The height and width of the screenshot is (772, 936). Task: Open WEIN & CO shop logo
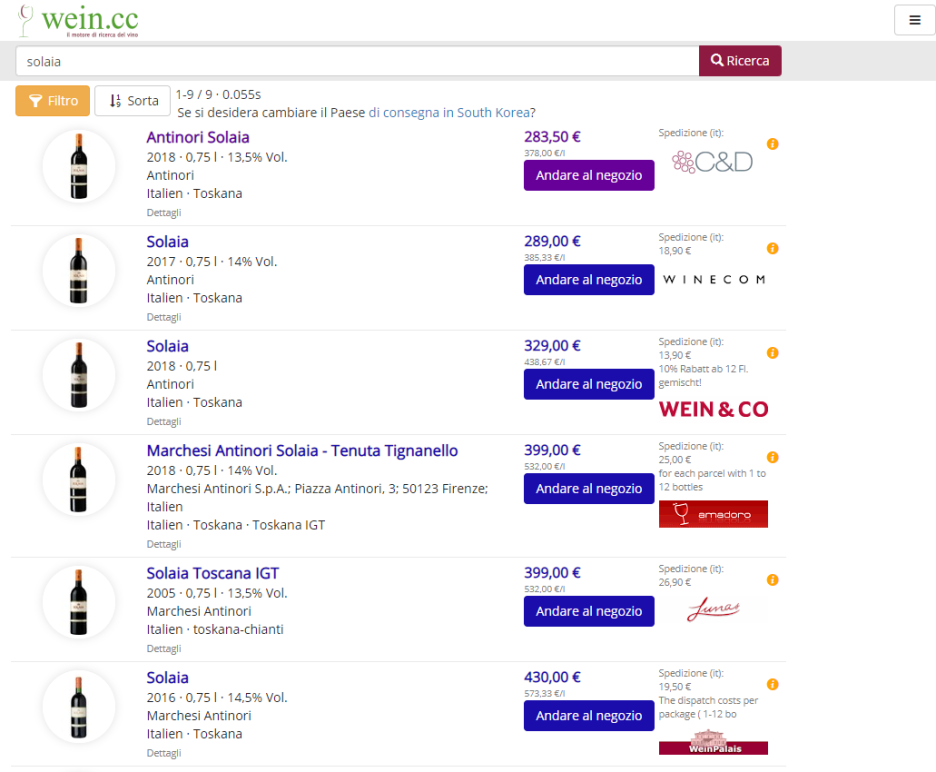[713, 410]
